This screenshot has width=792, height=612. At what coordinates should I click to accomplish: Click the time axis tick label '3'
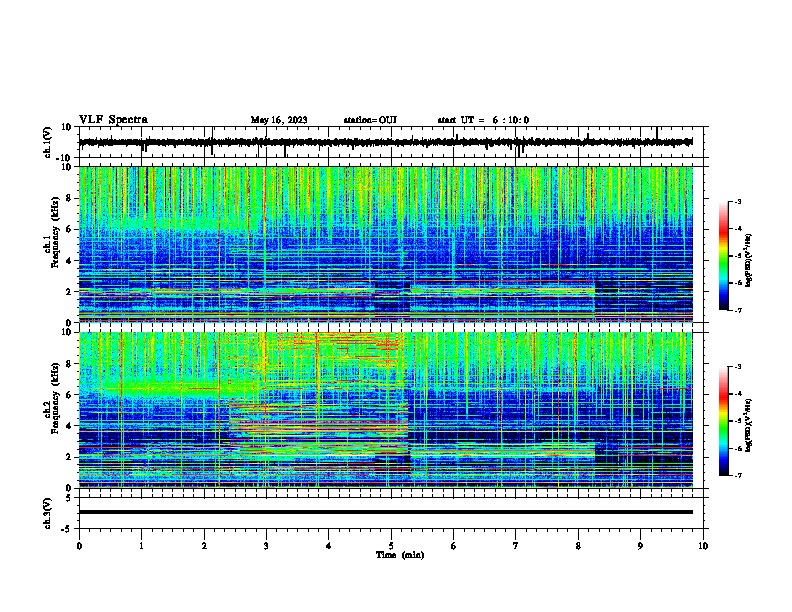point(266,546)
